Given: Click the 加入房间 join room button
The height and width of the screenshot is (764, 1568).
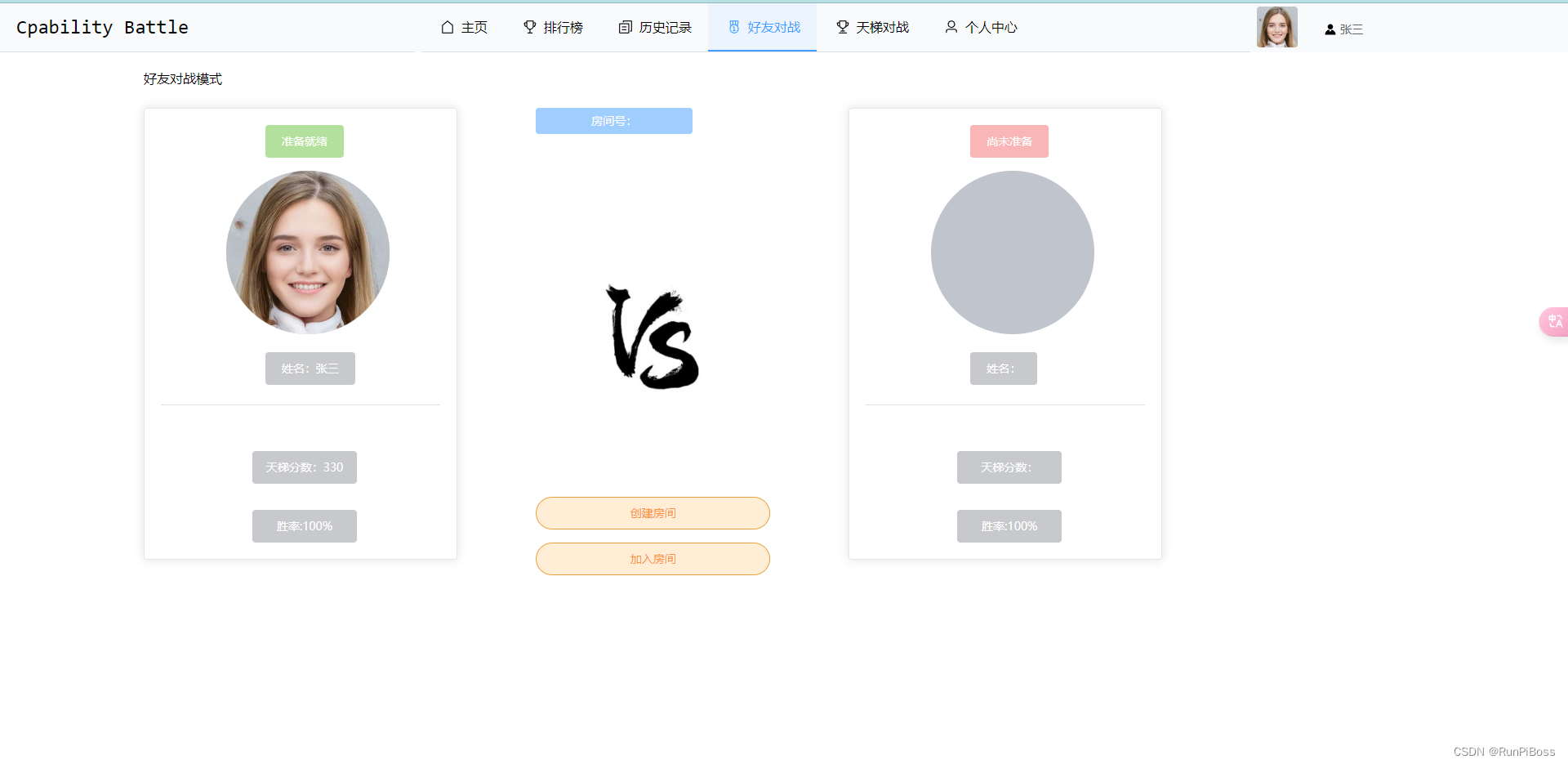Looking at the screenshot, I should tap(653, 559).
